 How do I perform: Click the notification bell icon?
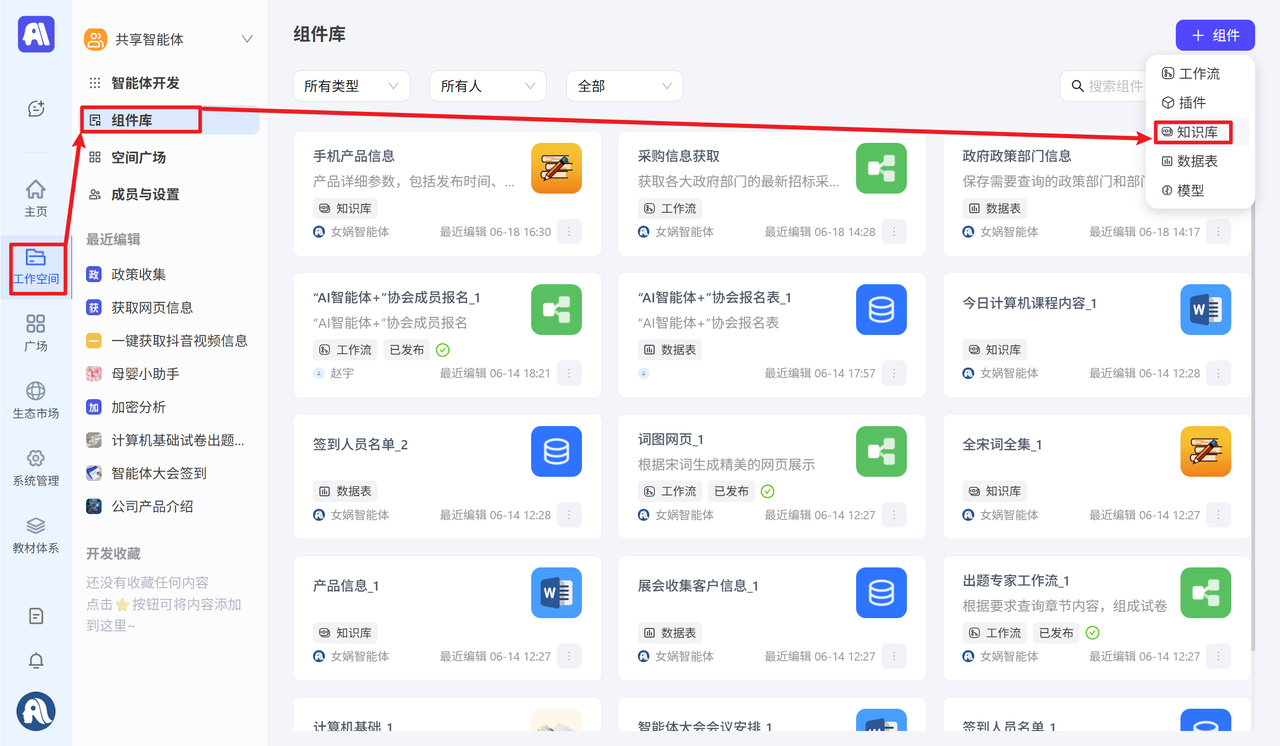point(36,661)
